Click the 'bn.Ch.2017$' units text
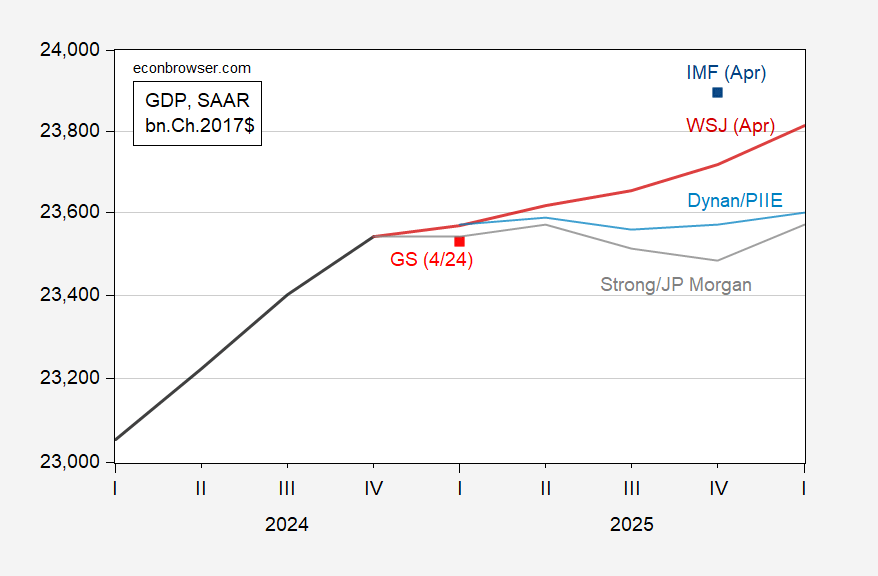Screen dimensions: 878x576 (x=200, y=125)
